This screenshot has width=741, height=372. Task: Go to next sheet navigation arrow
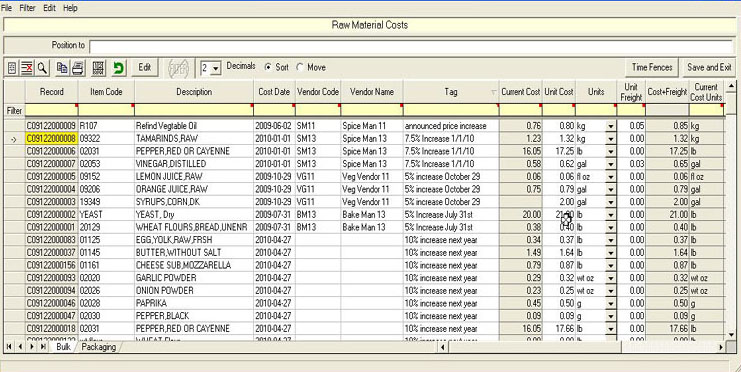(x=32, y=347)
